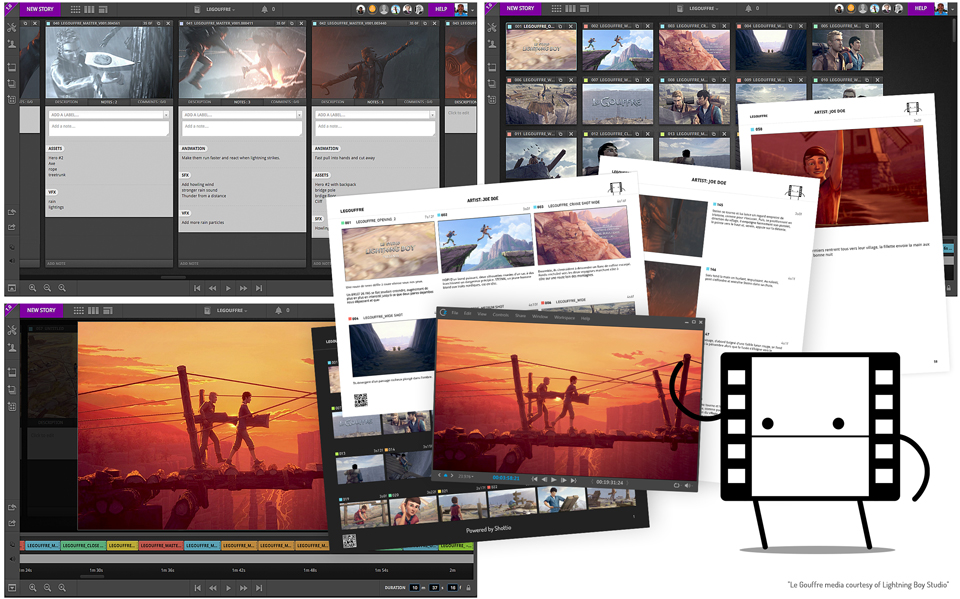Fast-forward playback in the top-left window
Viewport: 960px width, 599px height.
244,288
